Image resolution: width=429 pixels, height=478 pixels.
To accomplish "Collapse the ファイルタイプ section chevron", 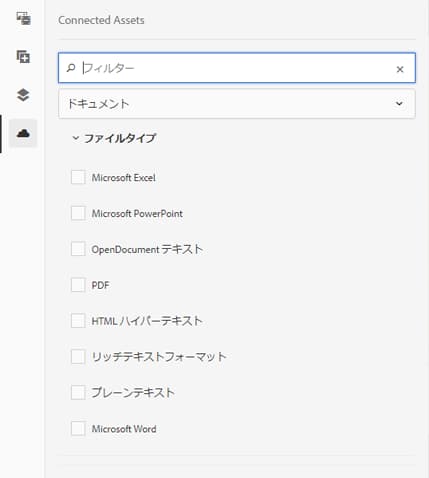I will pyautogui.click(x=76, y=138).
